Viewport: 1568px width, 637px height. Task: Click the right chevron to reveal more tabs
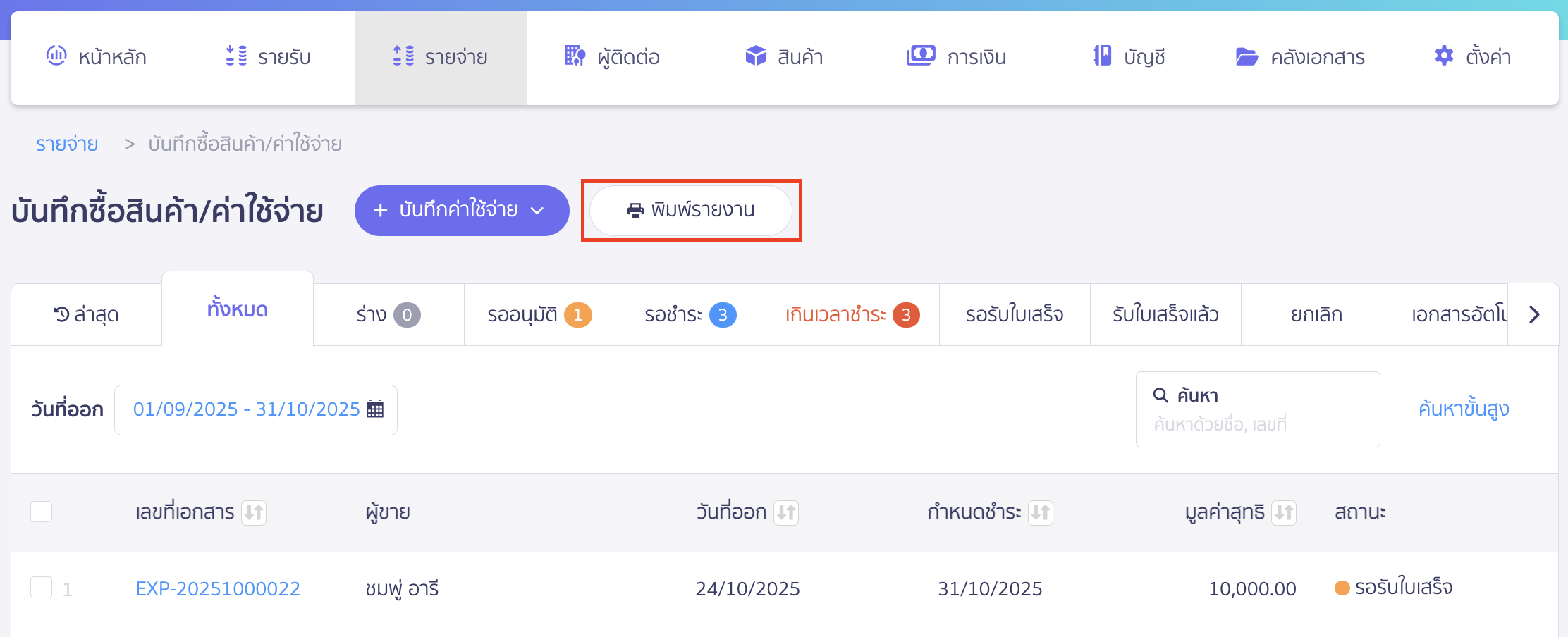pyautogui.click(x=1534, y=314)
